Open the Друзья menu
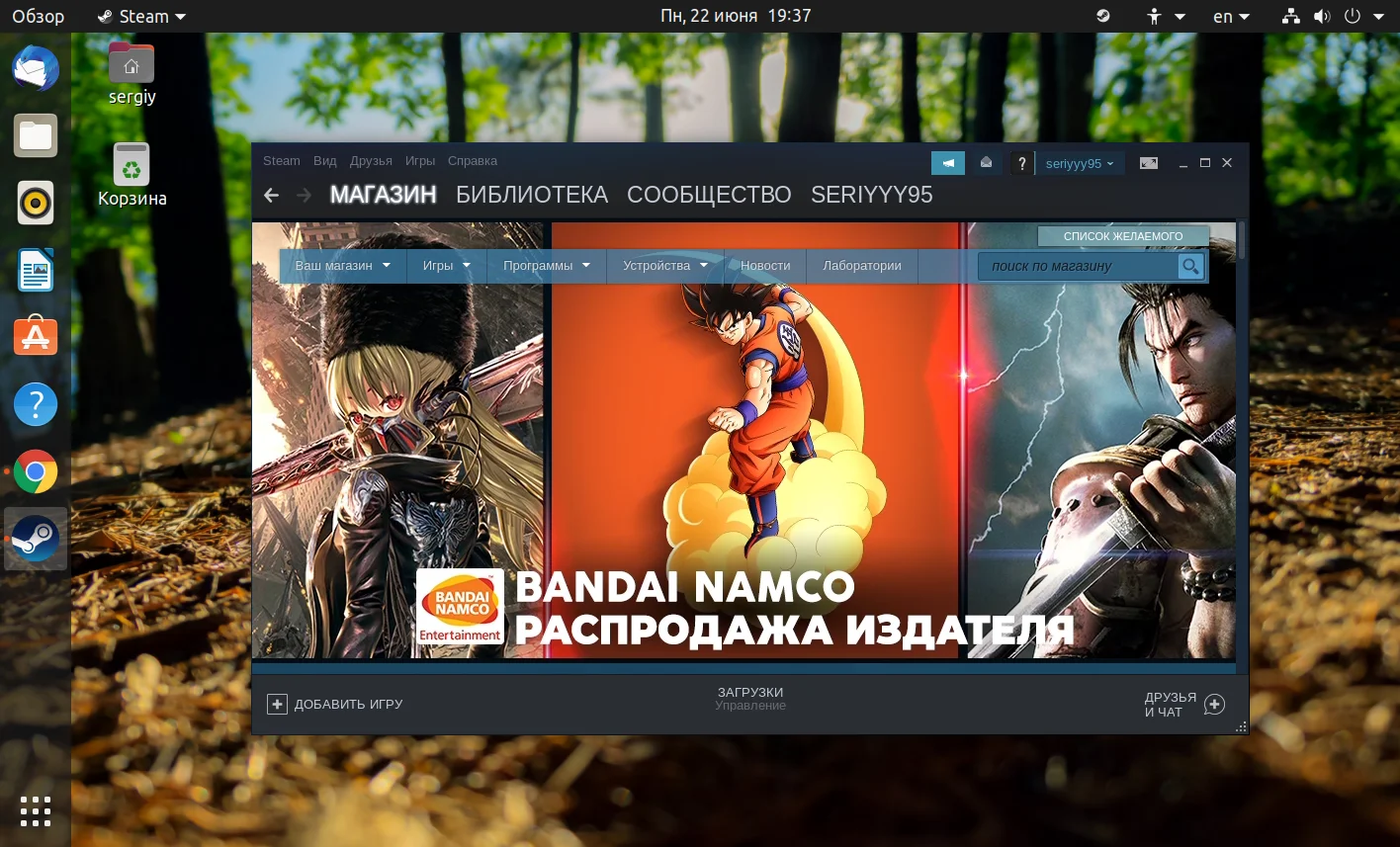The image size is (1400, 847). click(x=371, y=161)
